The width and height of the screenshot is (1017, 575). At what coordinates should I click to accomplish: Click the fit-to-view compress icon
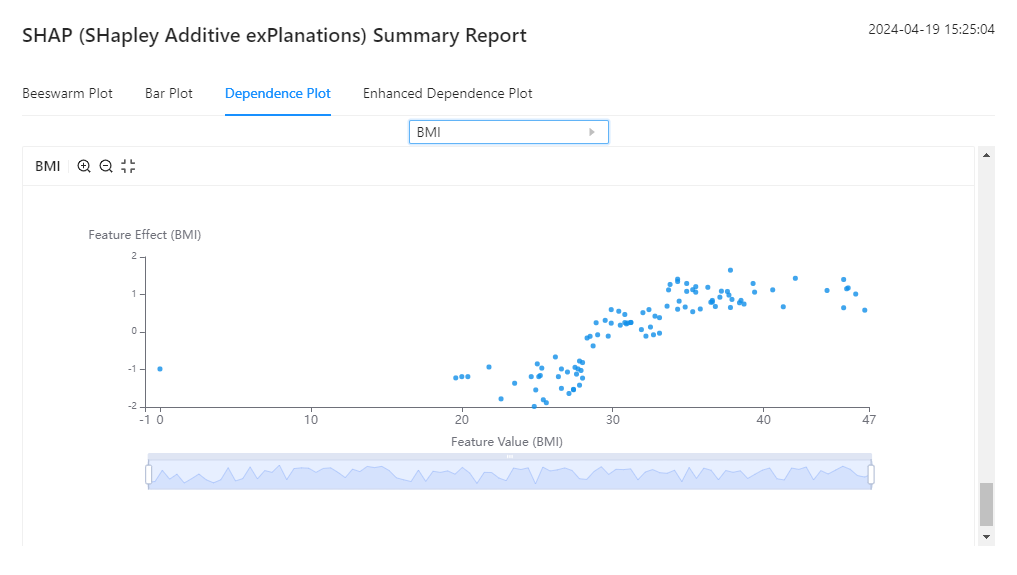pyautogui.click(x=128, y=166)
